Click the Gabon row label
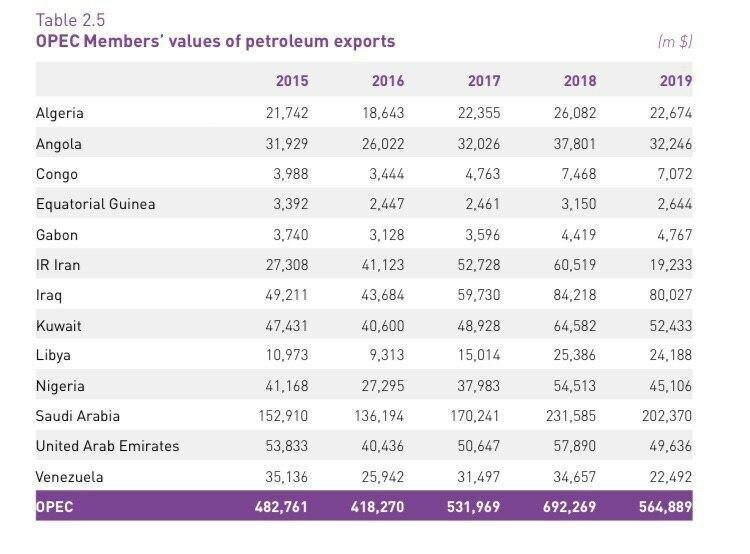750x554 pixels. point(56,235)
